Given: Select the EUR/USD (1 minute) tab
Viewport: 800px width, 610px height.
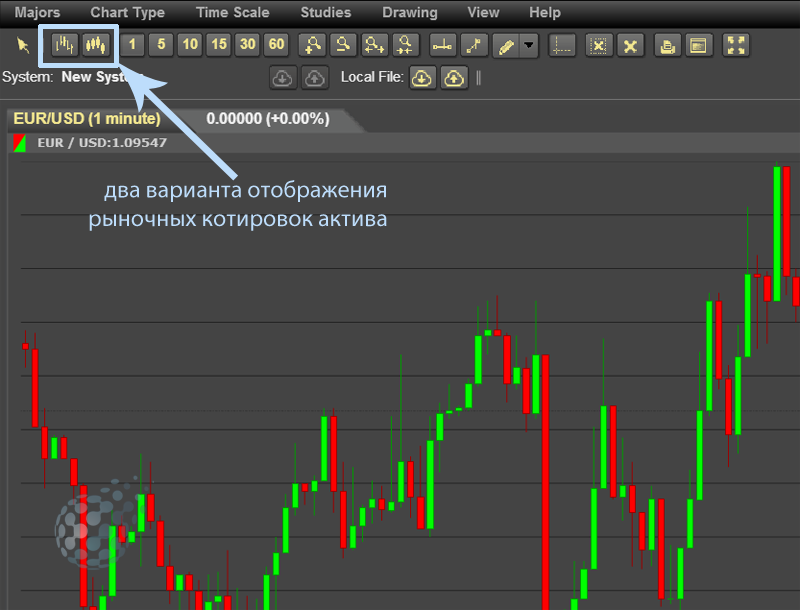Looking at the screenshot, I should (x=87, y=119).
